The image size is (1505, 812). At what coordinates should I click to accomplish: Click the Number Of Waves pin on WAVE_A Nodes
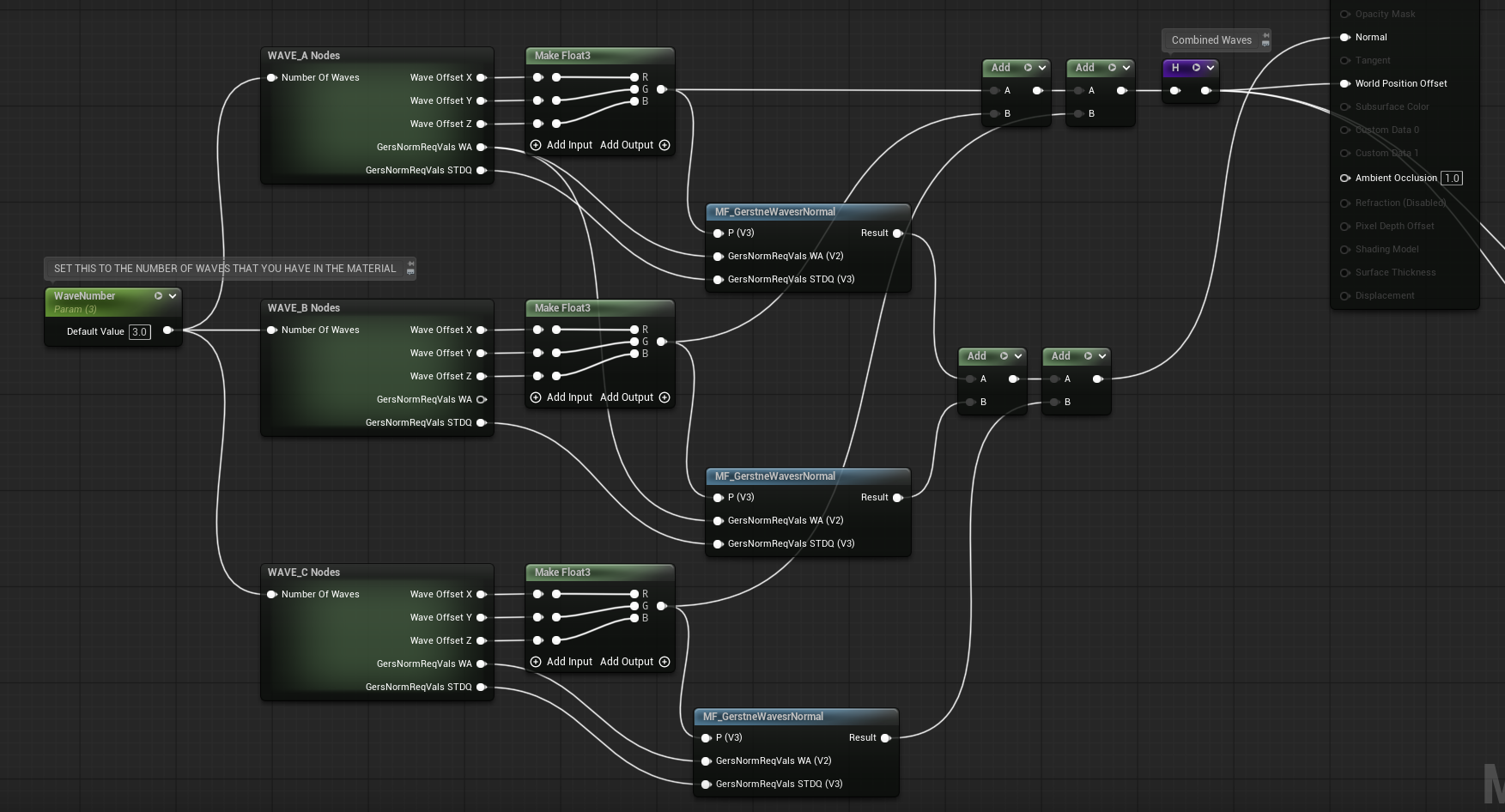pos(272,77)
